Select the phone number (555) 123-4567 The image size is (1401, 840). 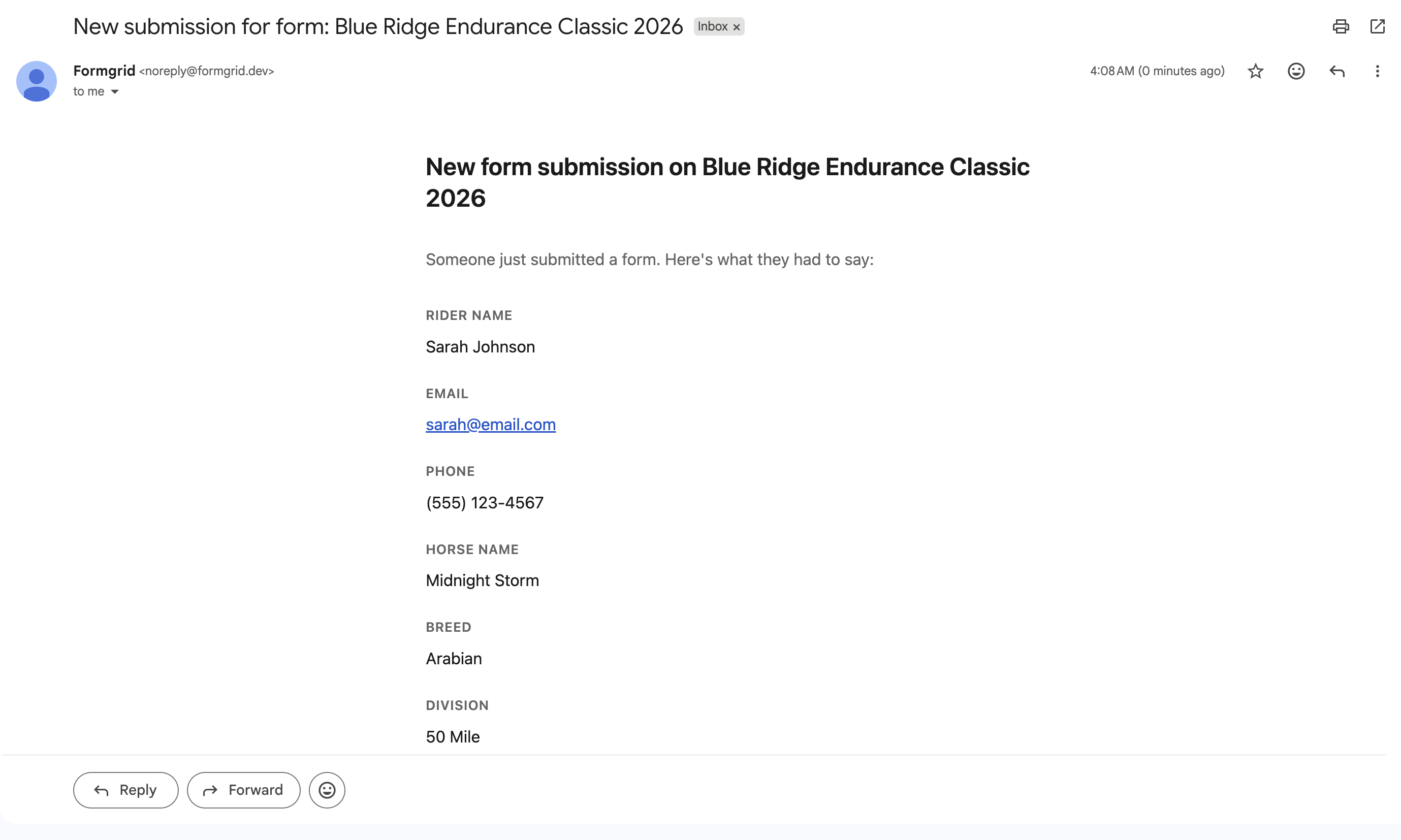coord(485,503)
